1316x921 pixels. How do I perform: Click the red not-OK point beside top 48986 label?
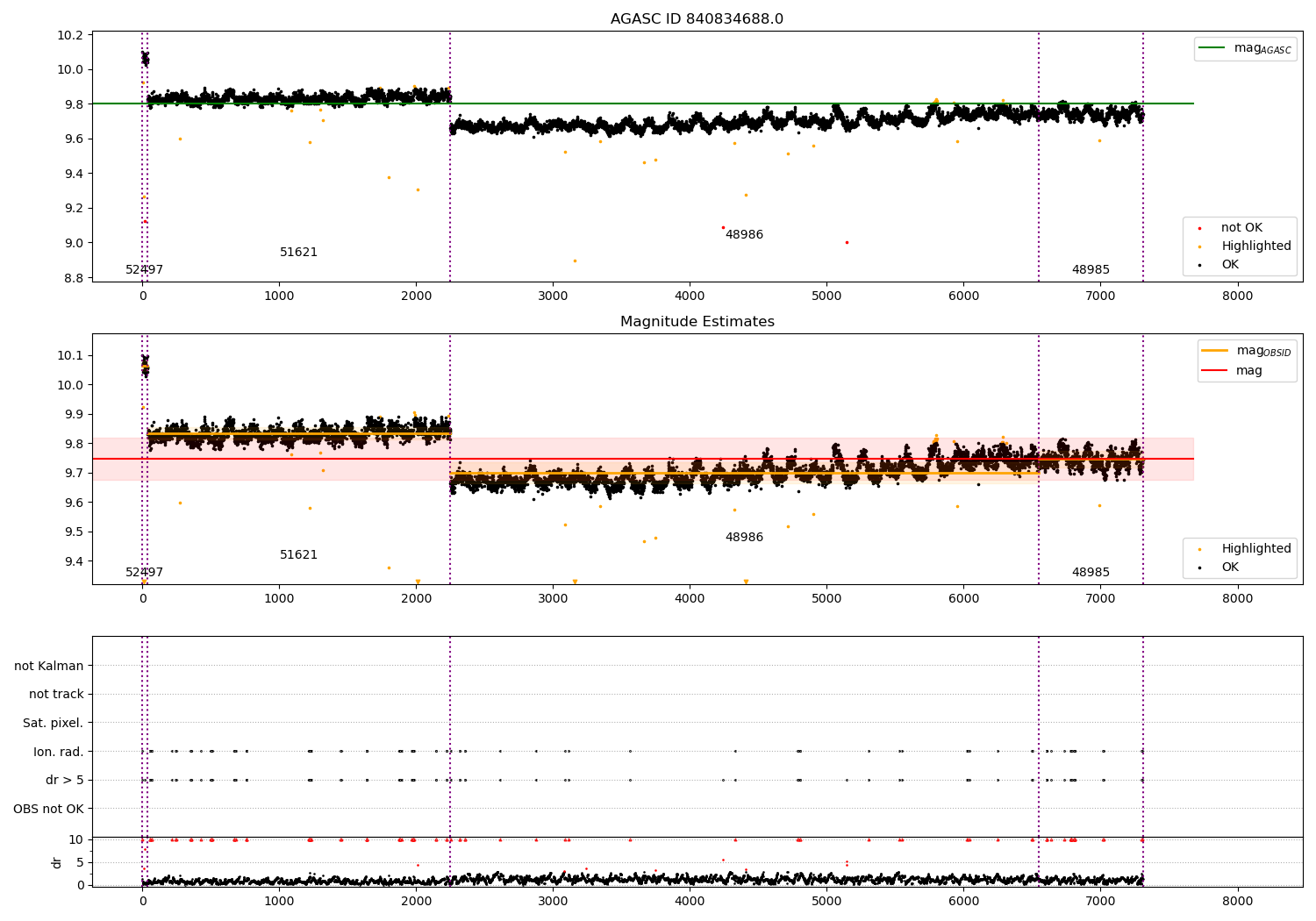click(x=723, y=227)
